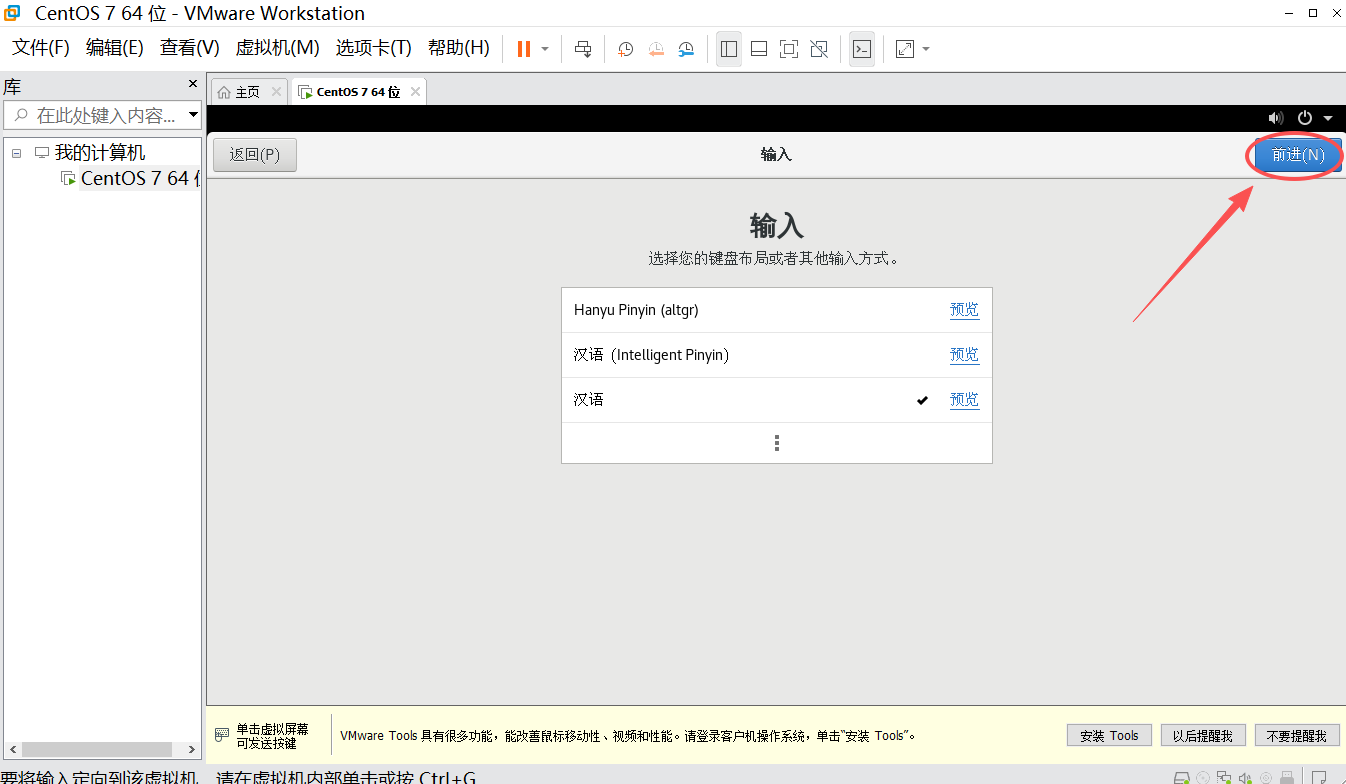The image size is (1346, 784).
Task: Enter full screen mode
Action: [x=789, y=49]
